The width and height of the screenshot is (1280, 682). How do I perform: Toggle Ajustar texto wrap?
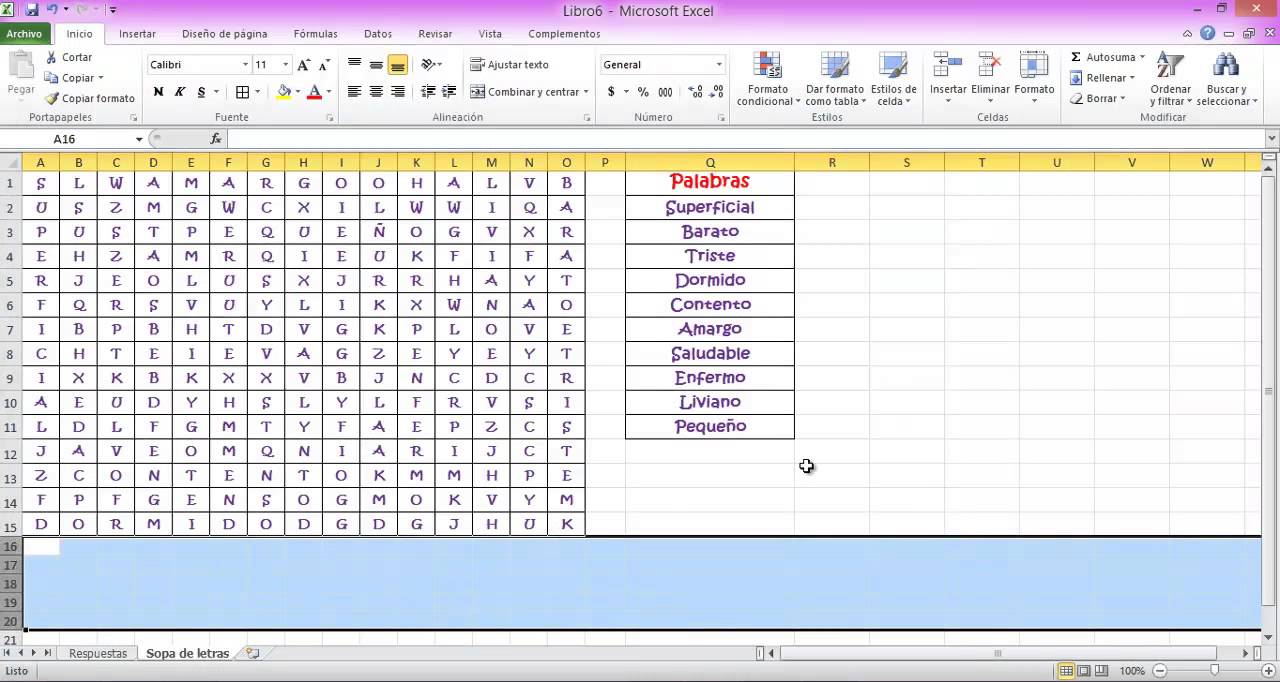(510, 64)
